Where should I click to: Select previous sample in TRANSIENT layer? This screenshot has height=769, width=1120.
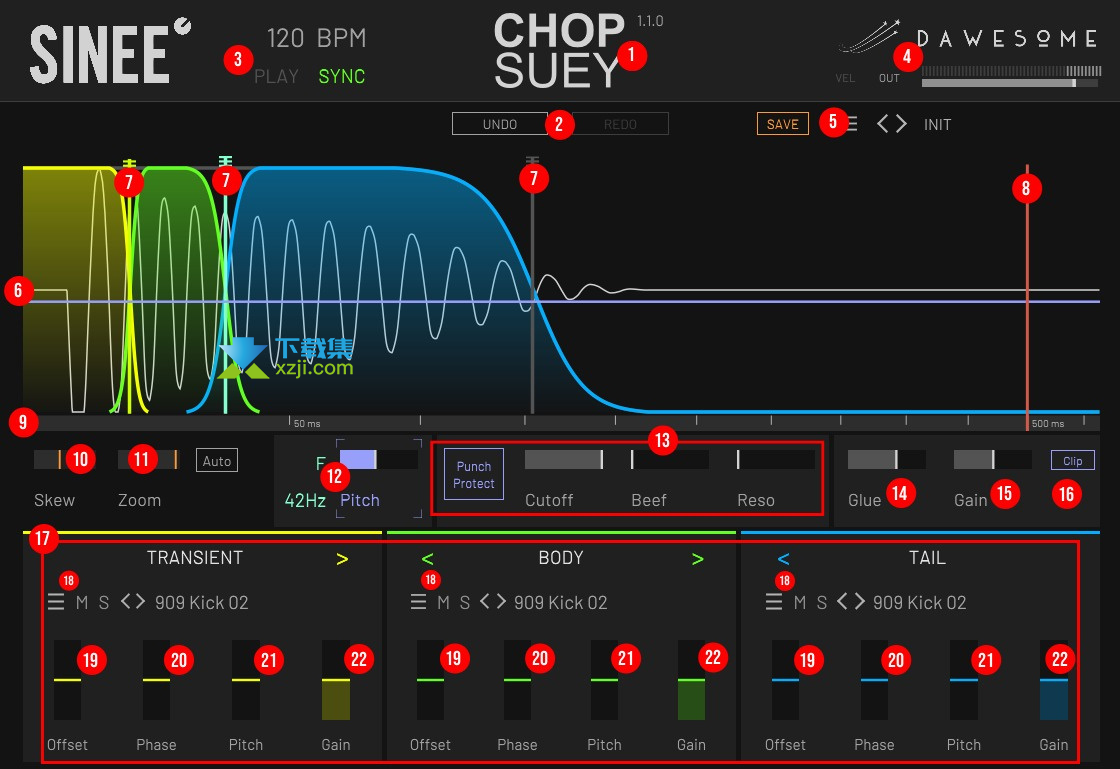click(126, 602)
